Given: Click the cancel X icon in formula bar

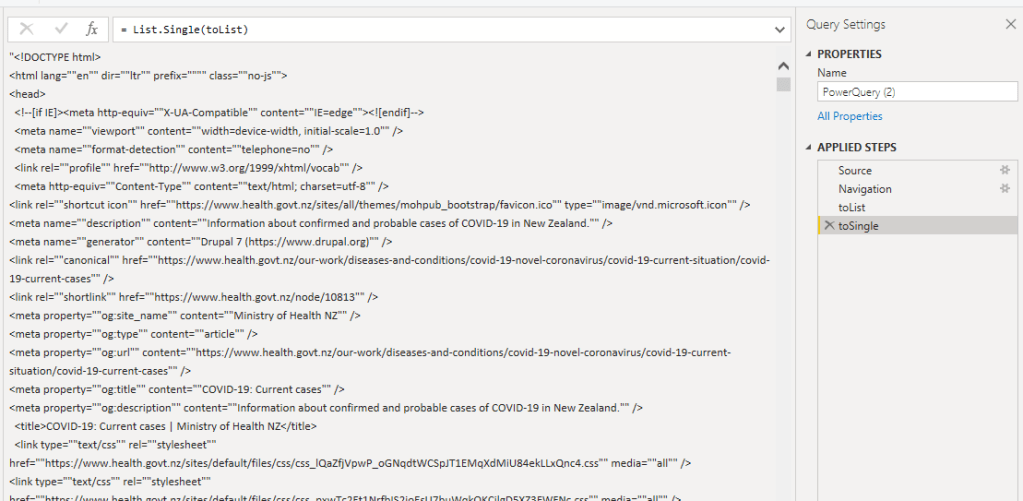Looking at the screenshot, I should click(27, 29).
